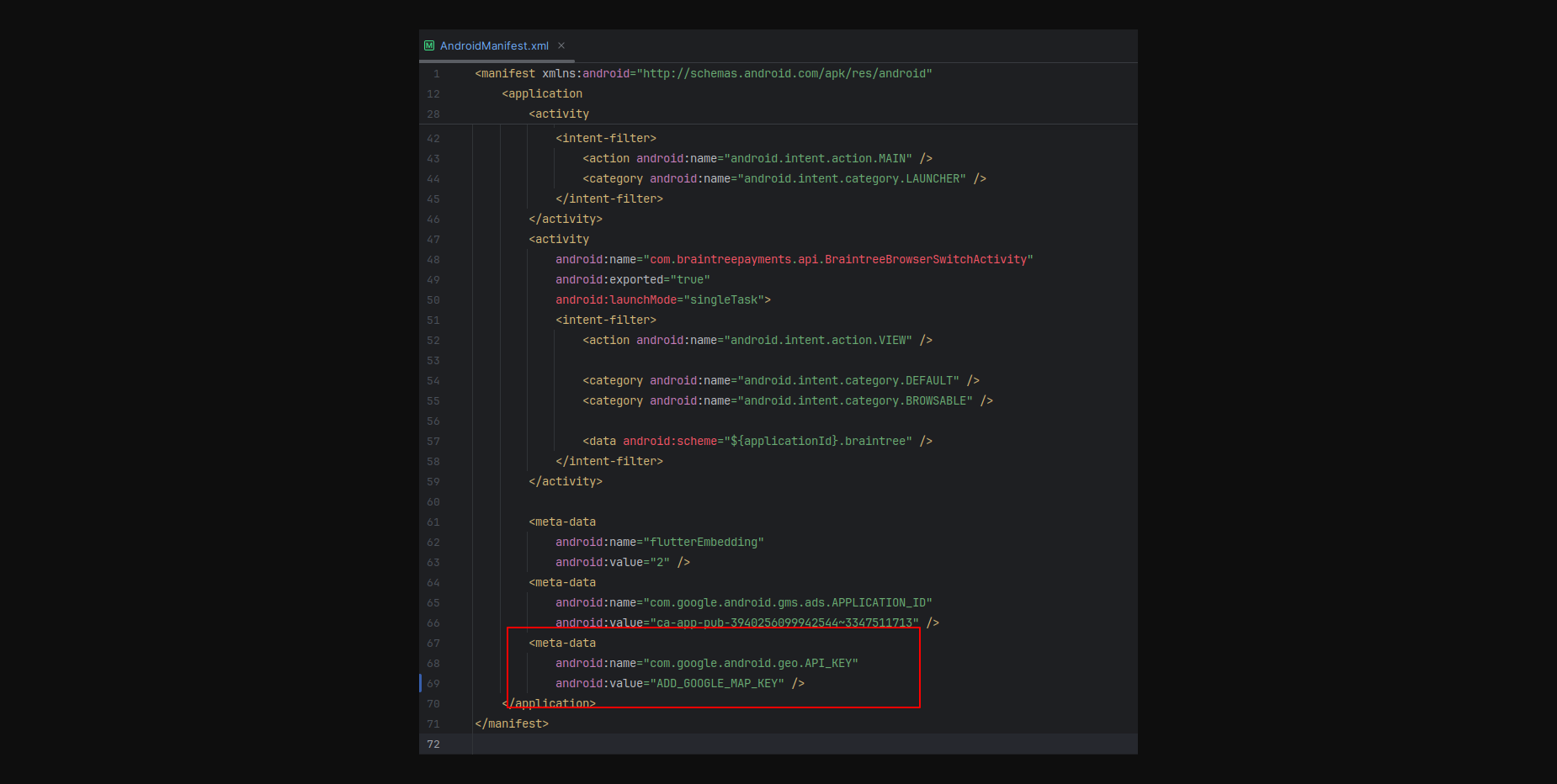1557x784 pixels.
Task: Click line number 69 in the gutter
Action: [433, 684]
